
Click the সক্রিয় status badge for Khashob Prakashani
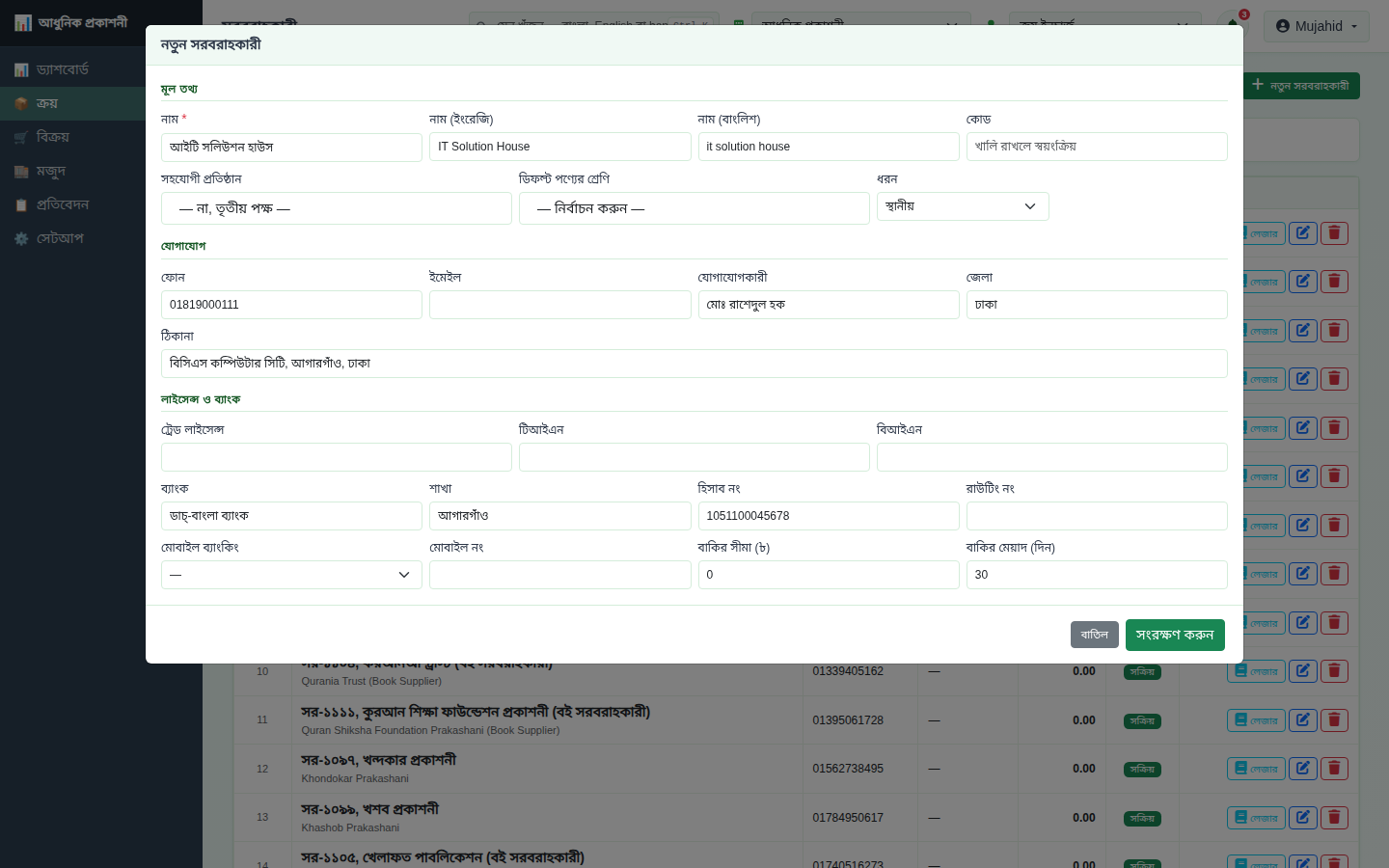1142,818
